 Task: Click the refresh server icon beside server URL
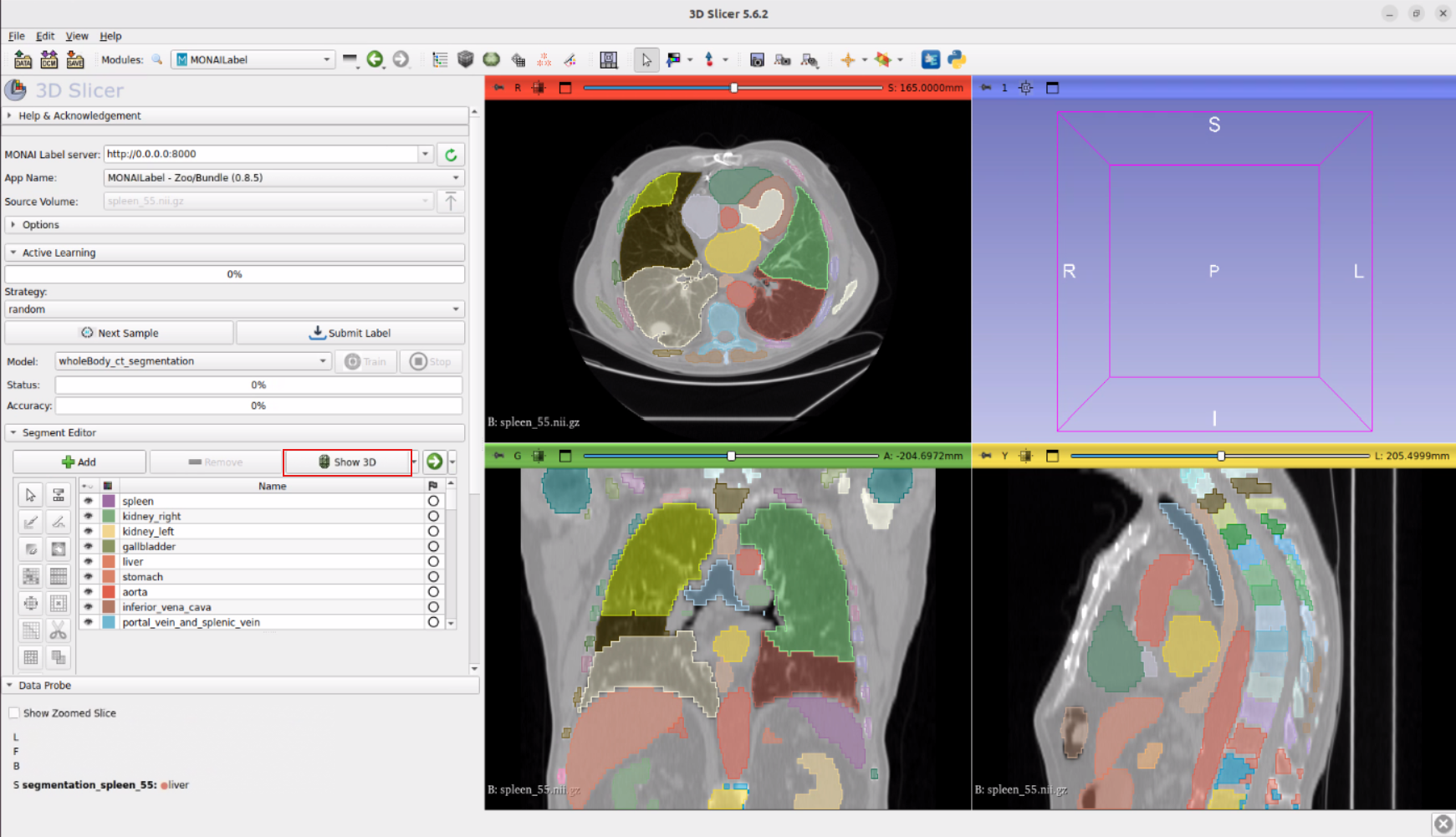pos(451,155)
